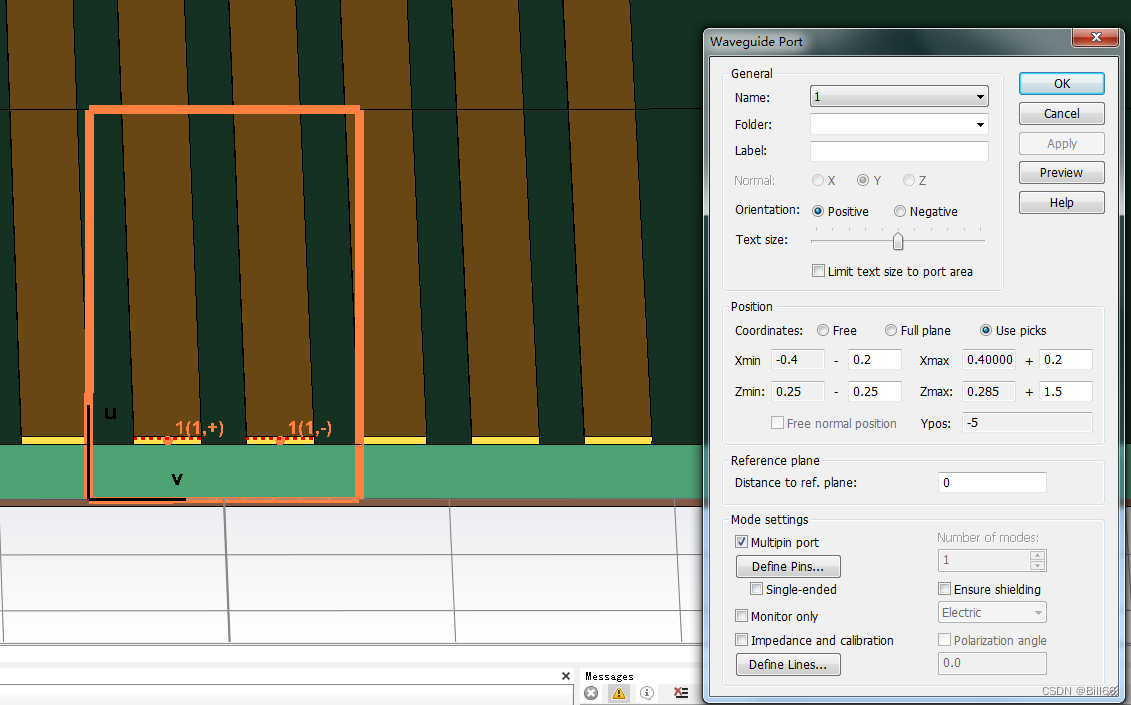The image size is (1131, 705).
Task: Preview the waveguide port
Action: tap(1062, 172)
